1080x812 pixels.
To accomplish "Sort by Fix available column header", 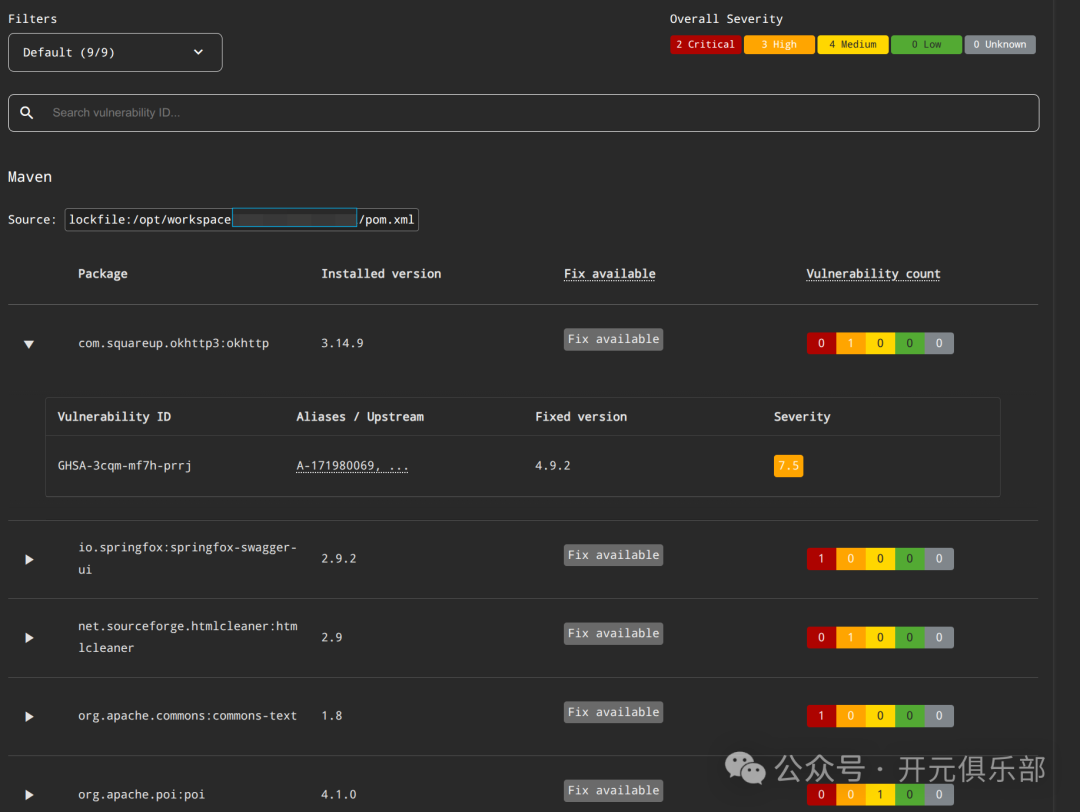I will pyautogui.click(x=610, y=274).
